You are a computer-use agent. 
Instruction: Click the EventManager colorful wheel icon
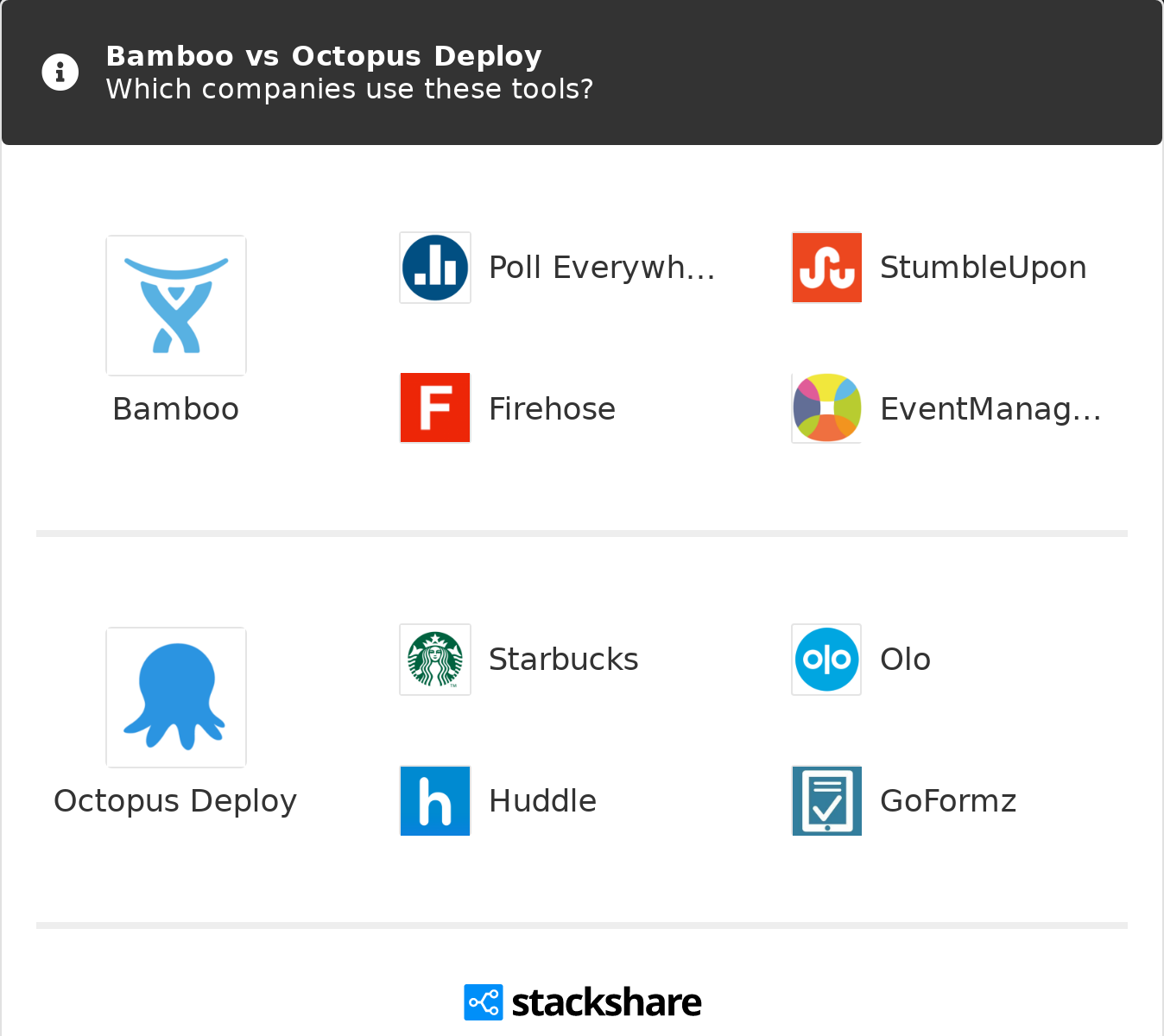826,407
